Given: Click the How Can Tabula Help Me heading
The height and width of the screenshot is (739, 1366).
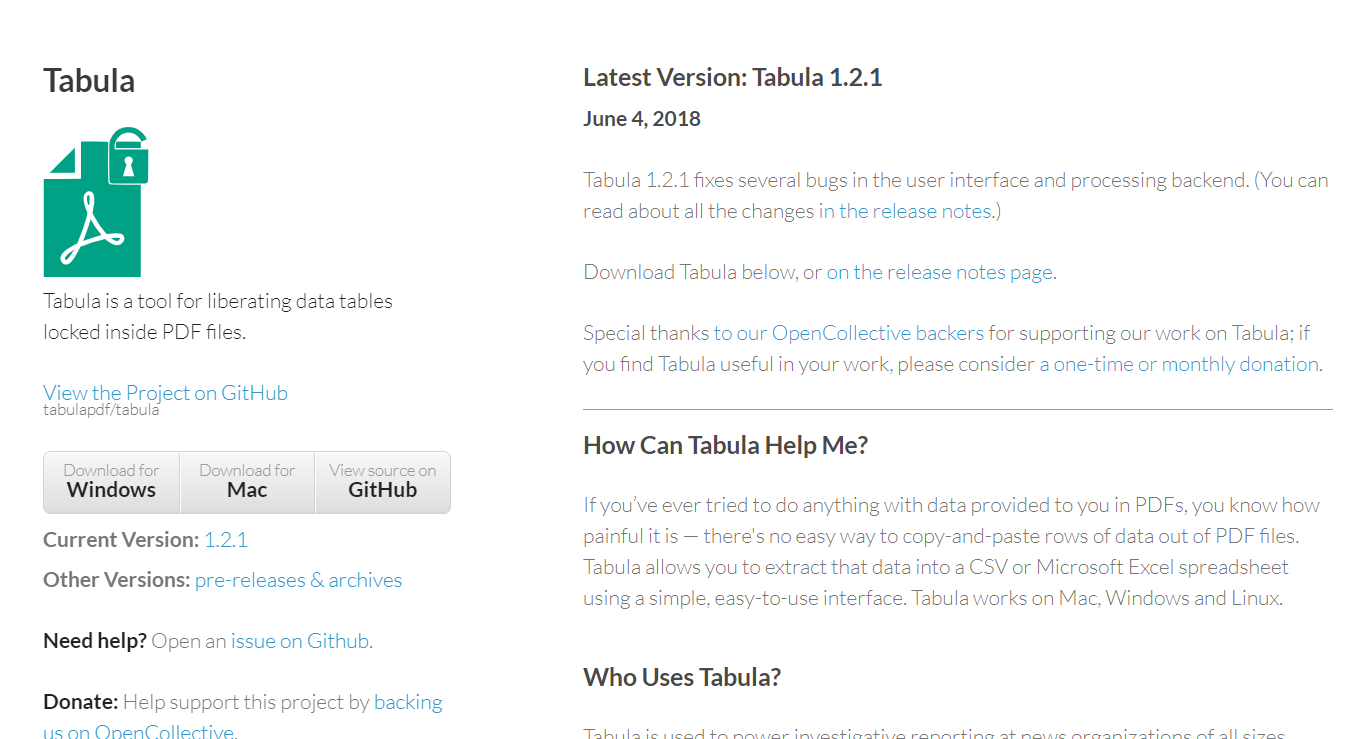Looking at the screenshot, I should (x=726, y=445).
